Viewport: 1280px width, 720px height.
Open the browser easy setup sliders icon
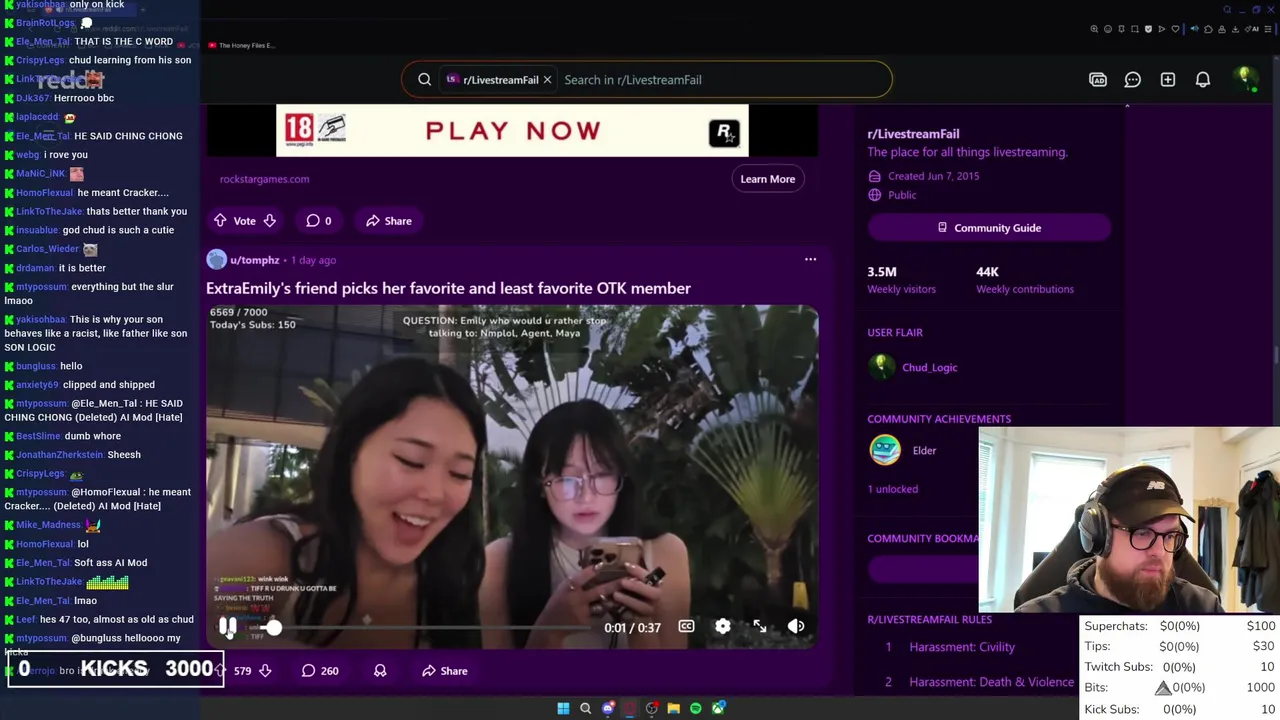[x=1268, y=29]
